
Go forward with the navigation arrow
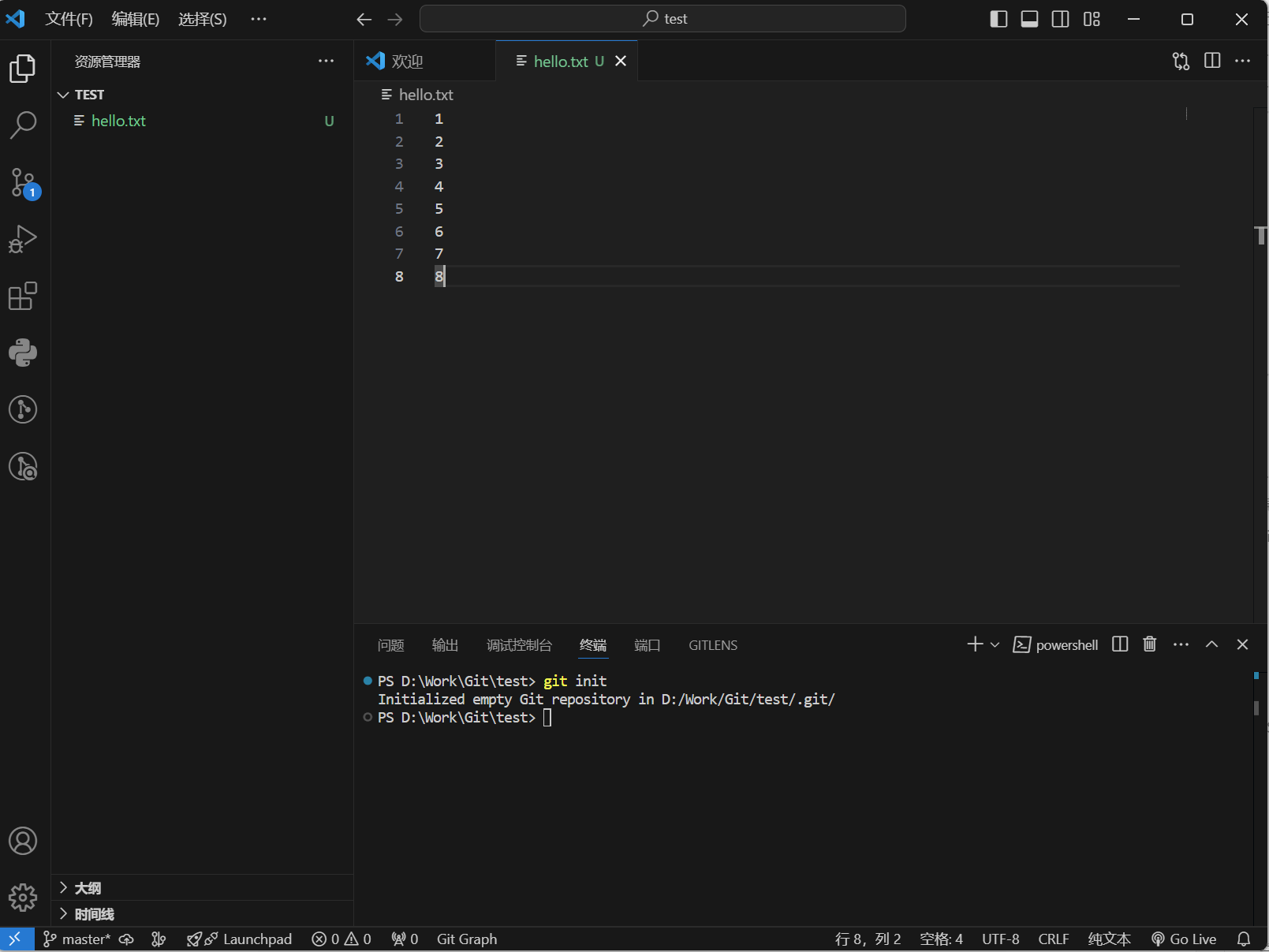(x=395, y=19)
